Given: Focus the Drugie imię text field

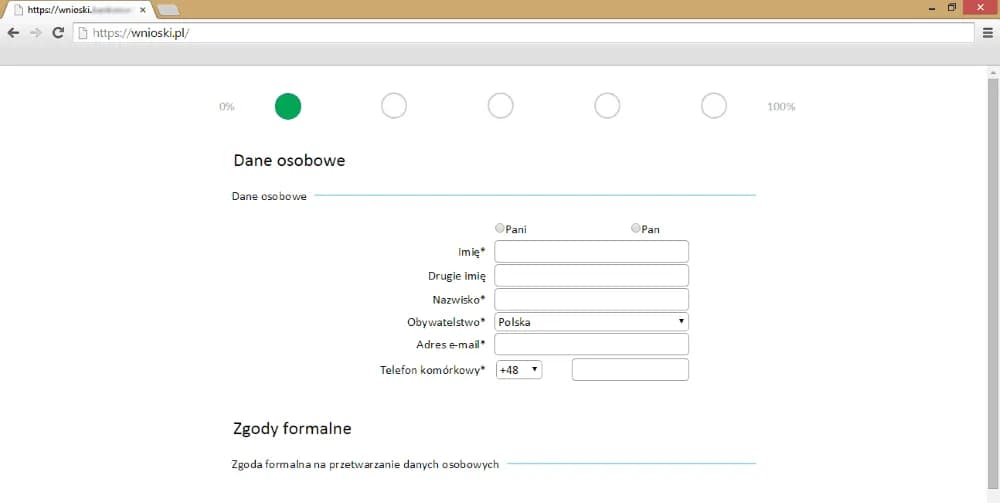Looking at the screenshot, I should click(591, 276).
